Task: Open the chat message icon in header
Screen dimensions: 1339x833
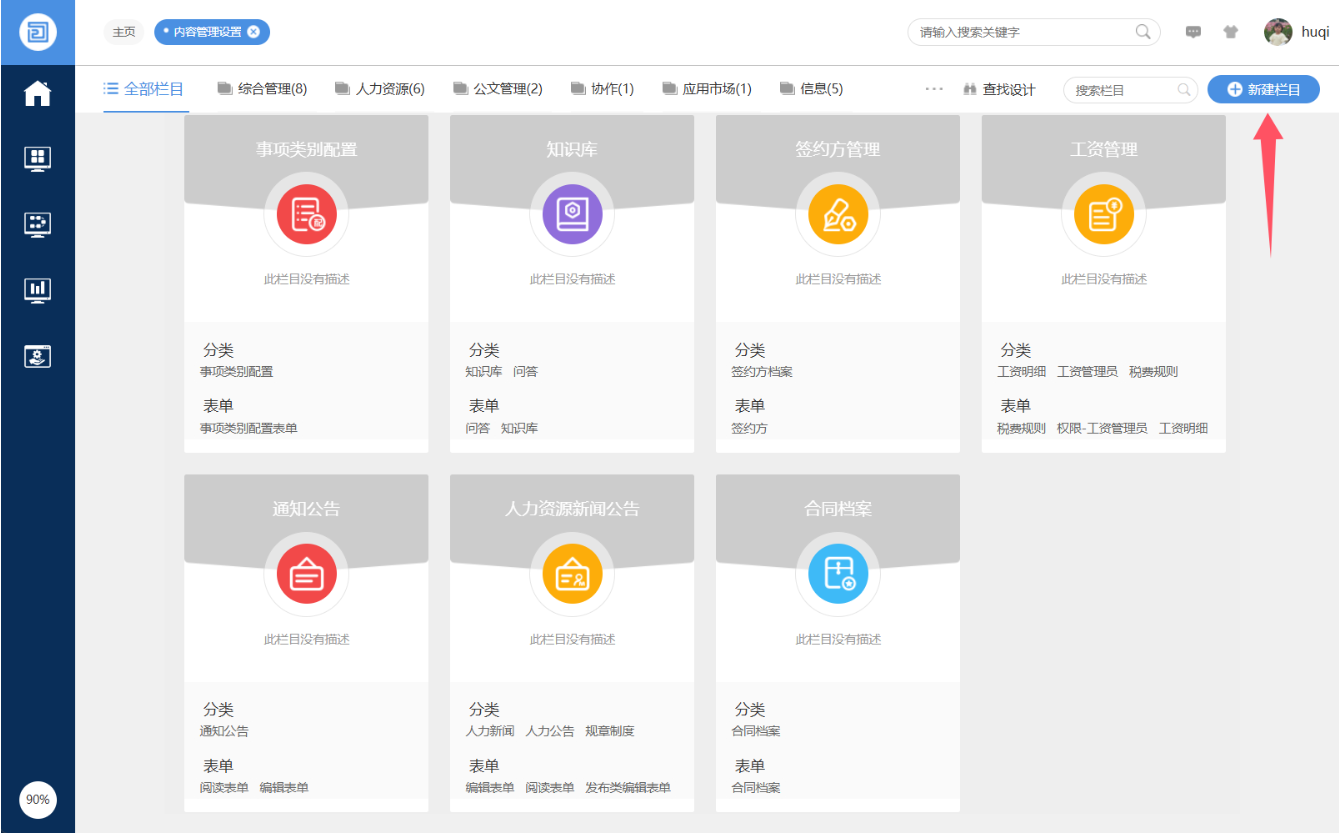Action: 1193,32
